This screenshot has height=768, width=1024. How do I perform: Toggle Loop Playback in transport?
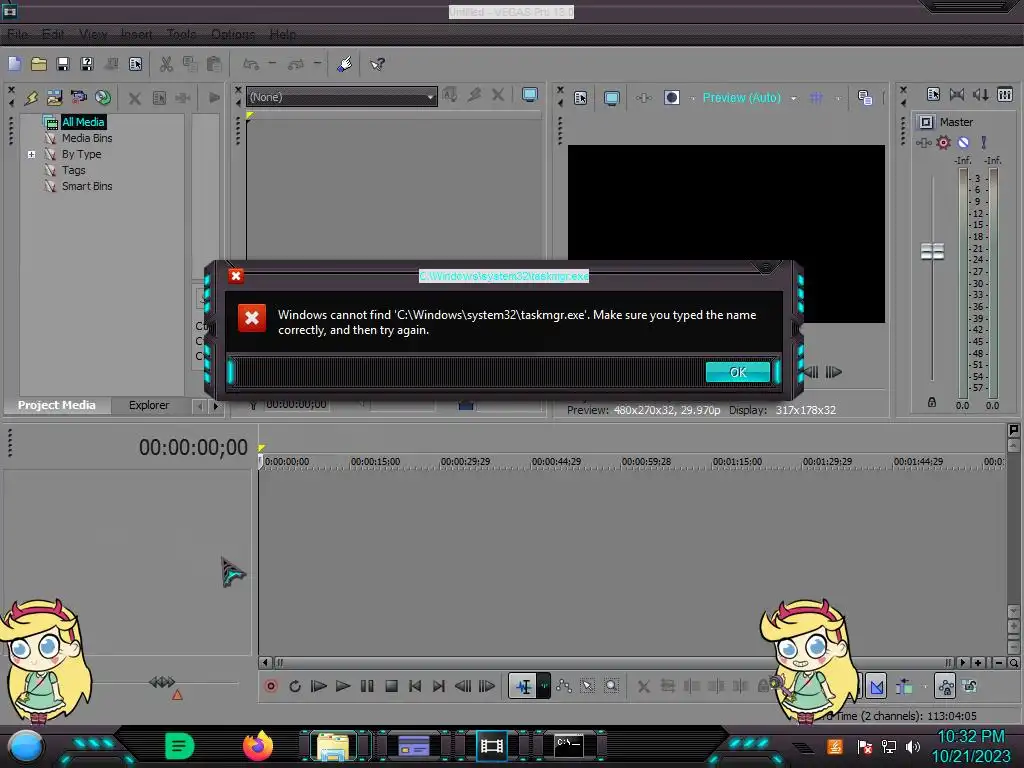tap(295, 686)
